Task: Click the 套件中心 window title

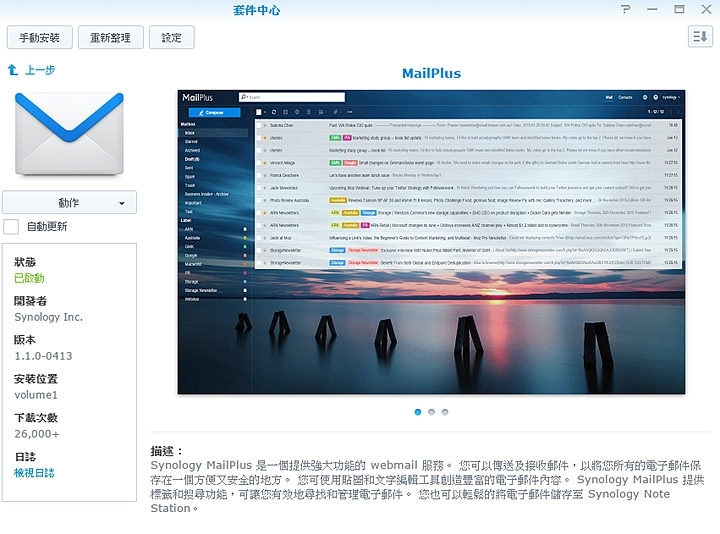Action: (256, 10)
